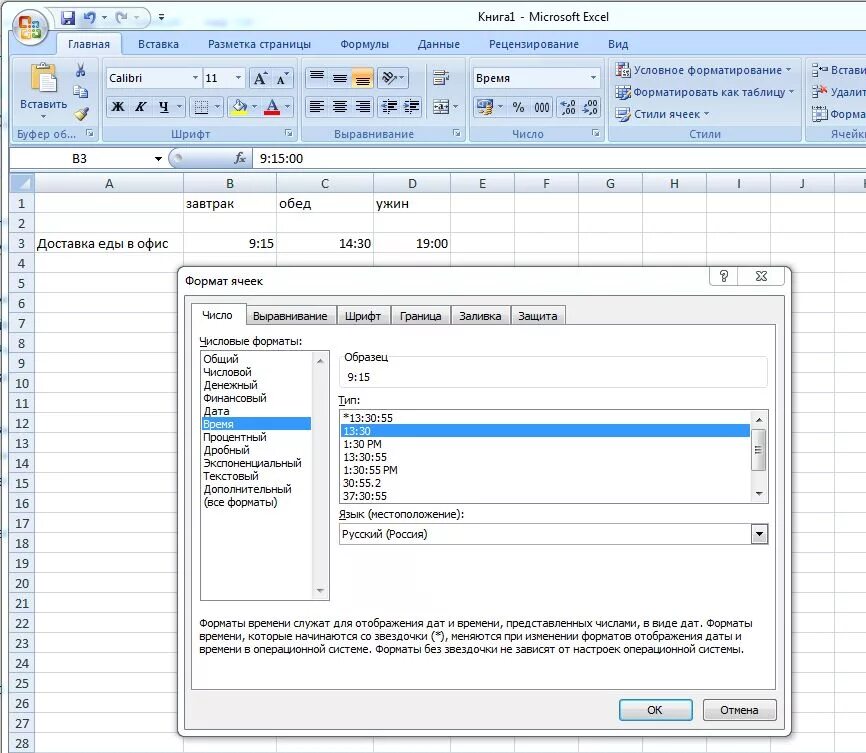Go to the Защита dialog tab
Image resolution: width=866 pixels, height=753 pixels.
537,316
